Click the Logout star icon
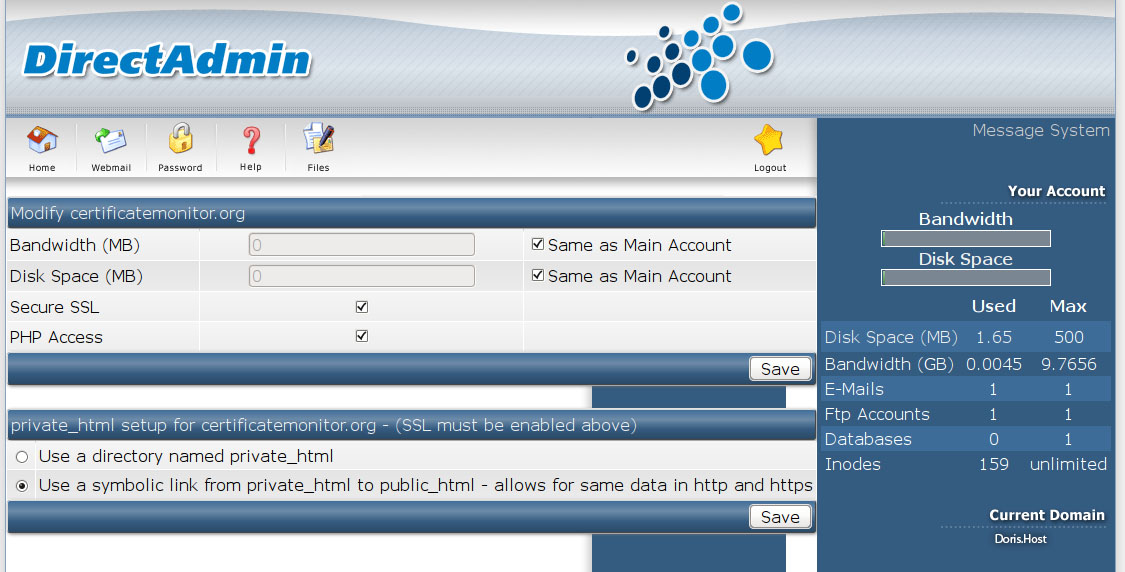 click(x=769, y=139)
